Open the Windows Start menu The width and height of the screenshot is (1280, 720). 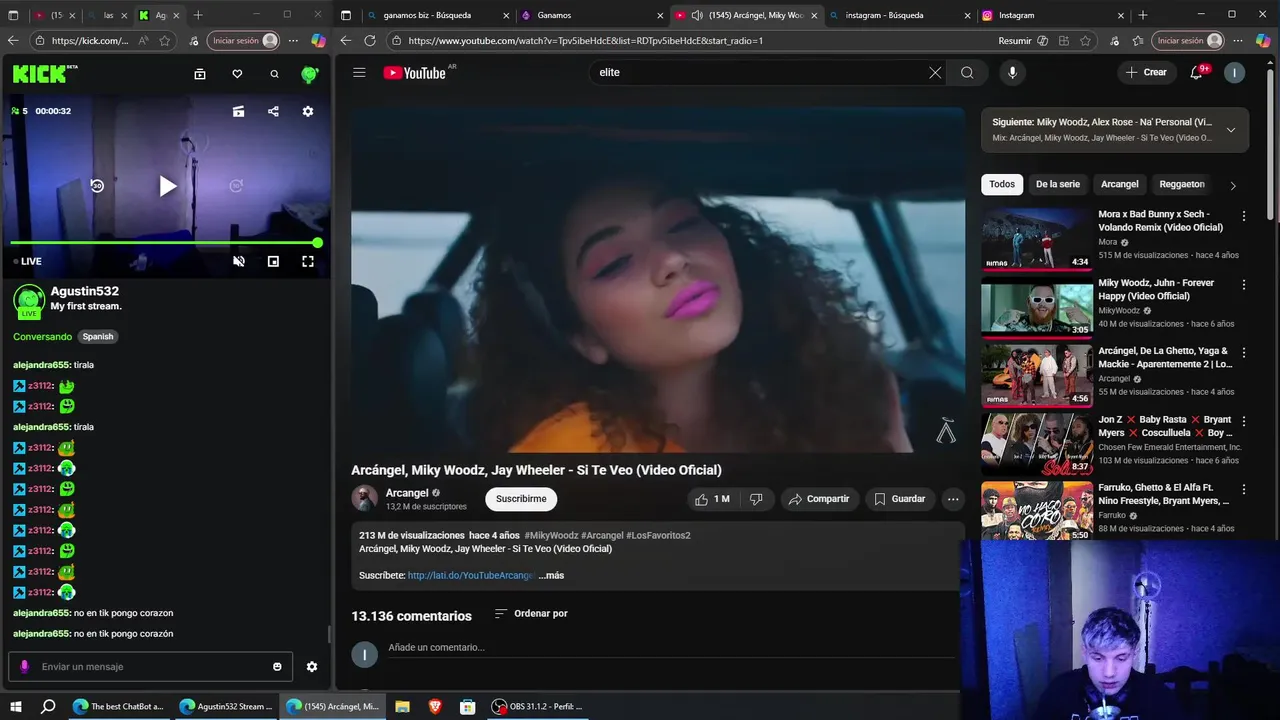[15, 706]
